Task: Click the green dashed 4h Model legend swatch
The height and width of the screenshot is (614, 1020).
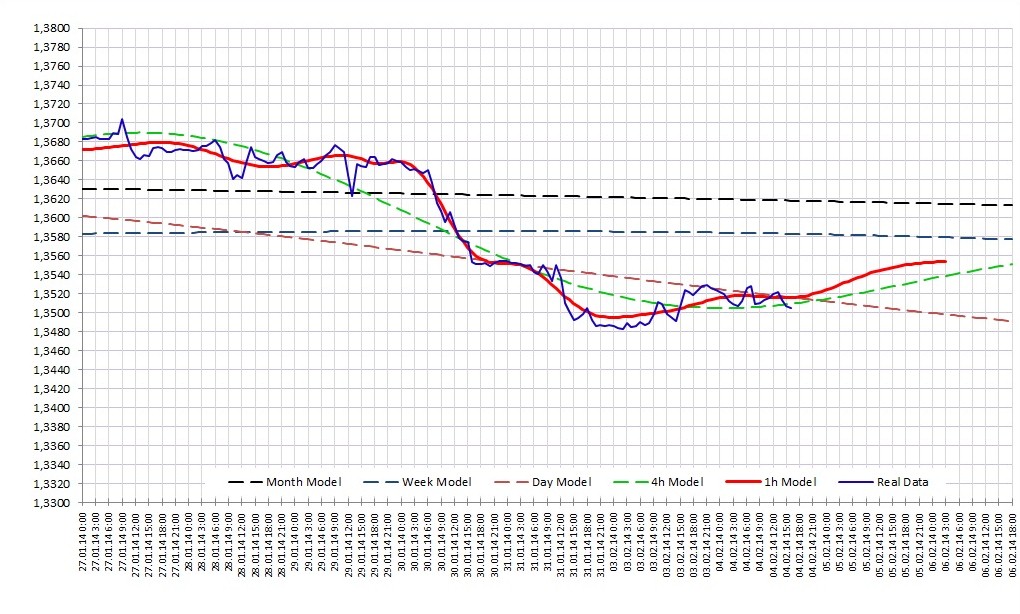Action: [630, 482]
